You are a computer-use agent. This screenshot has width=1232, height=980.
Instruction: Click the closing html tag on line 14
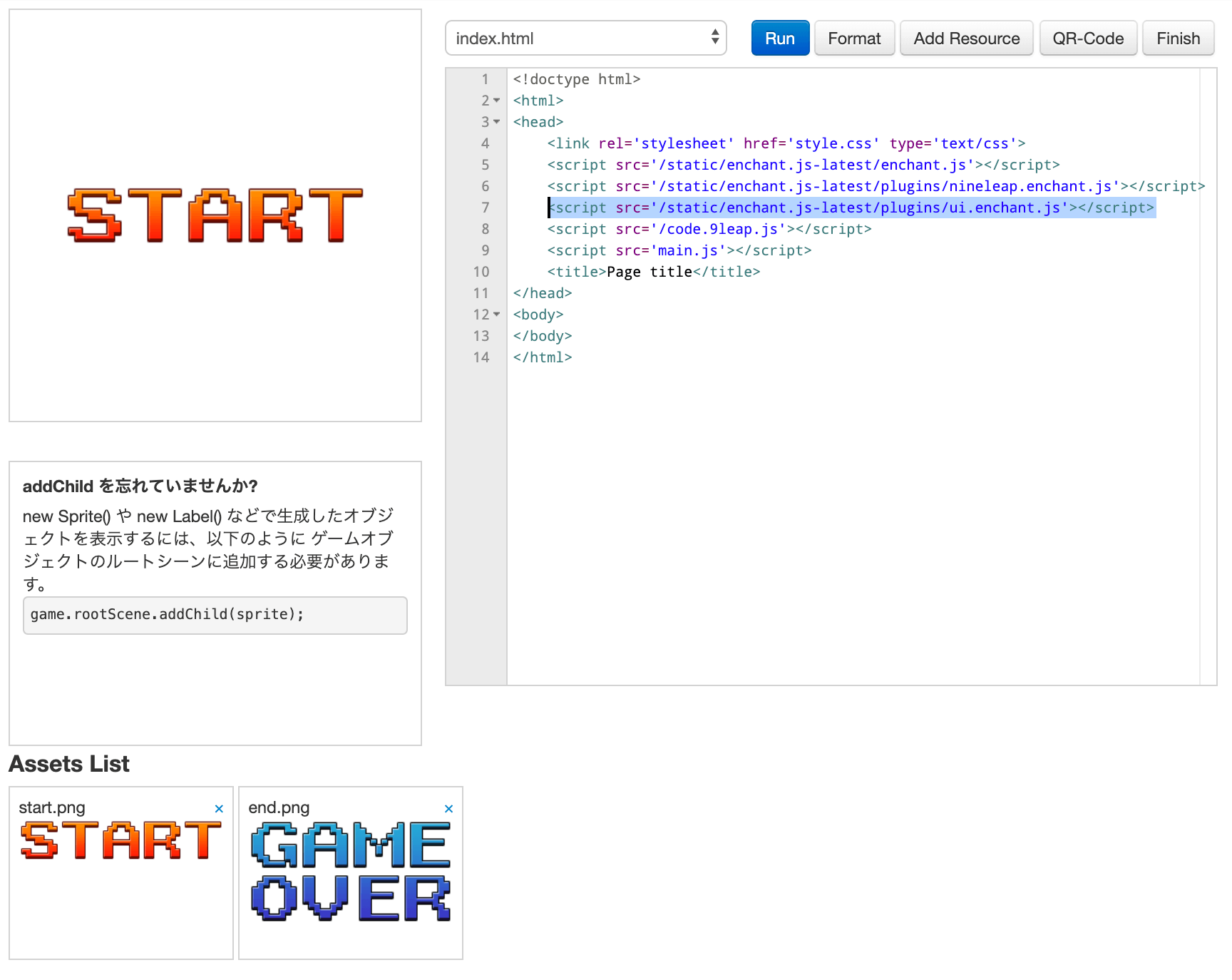tap(543, 357)
